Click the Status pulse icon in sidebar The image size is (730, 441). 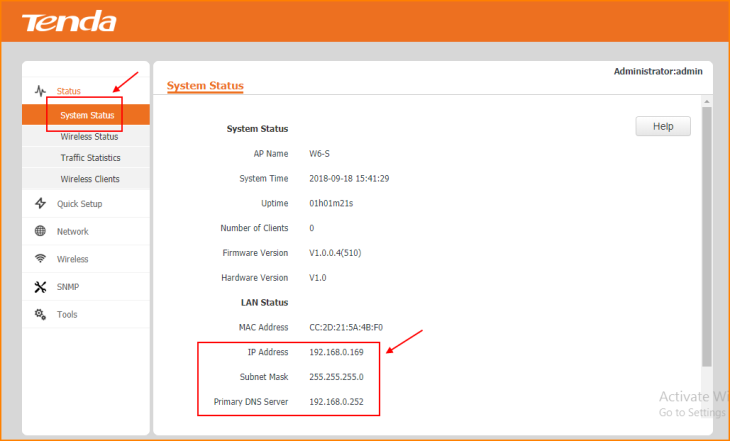[x=41, y=91]
